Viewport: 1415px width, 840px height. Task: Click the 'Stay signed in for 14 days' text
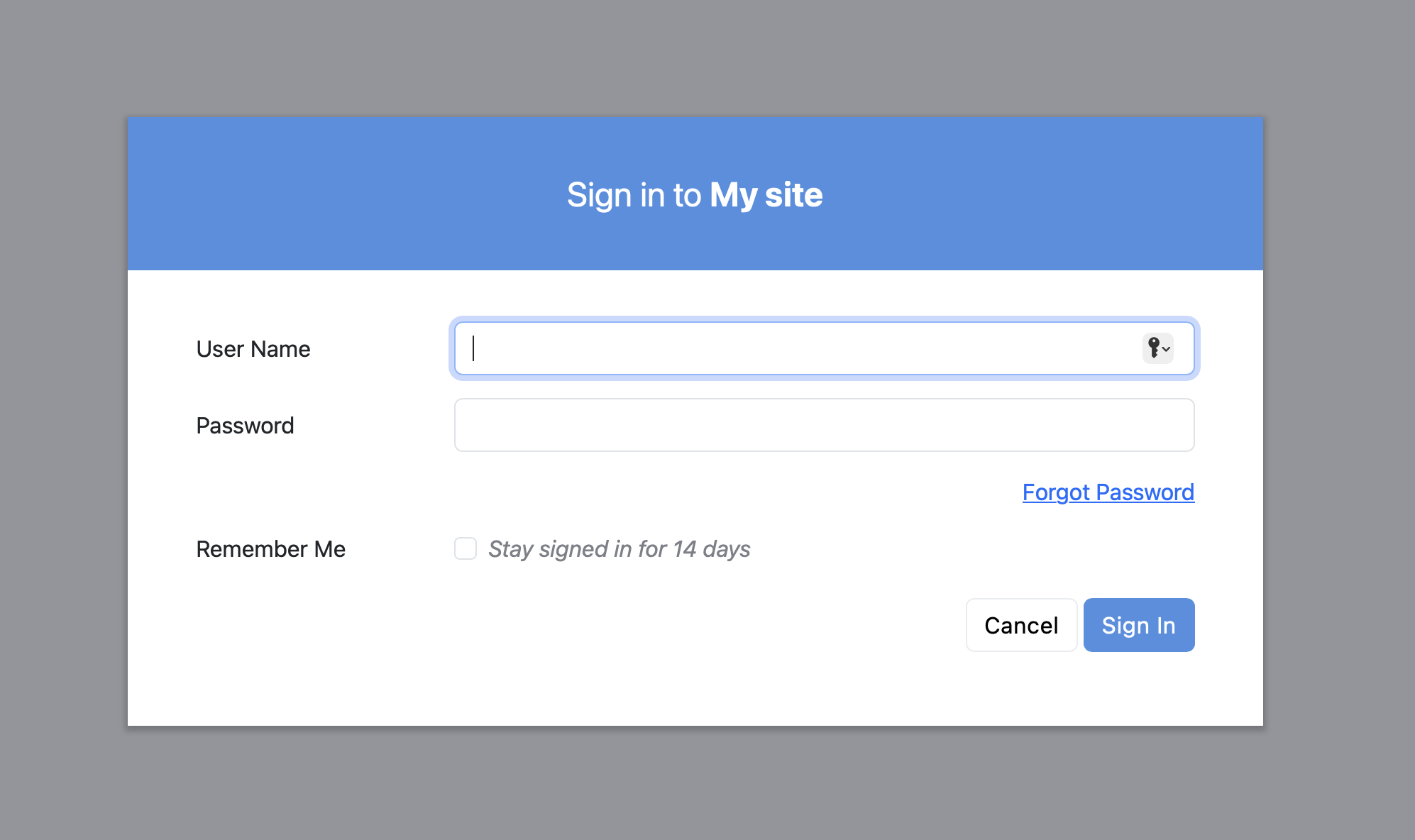tap(619, 549)
